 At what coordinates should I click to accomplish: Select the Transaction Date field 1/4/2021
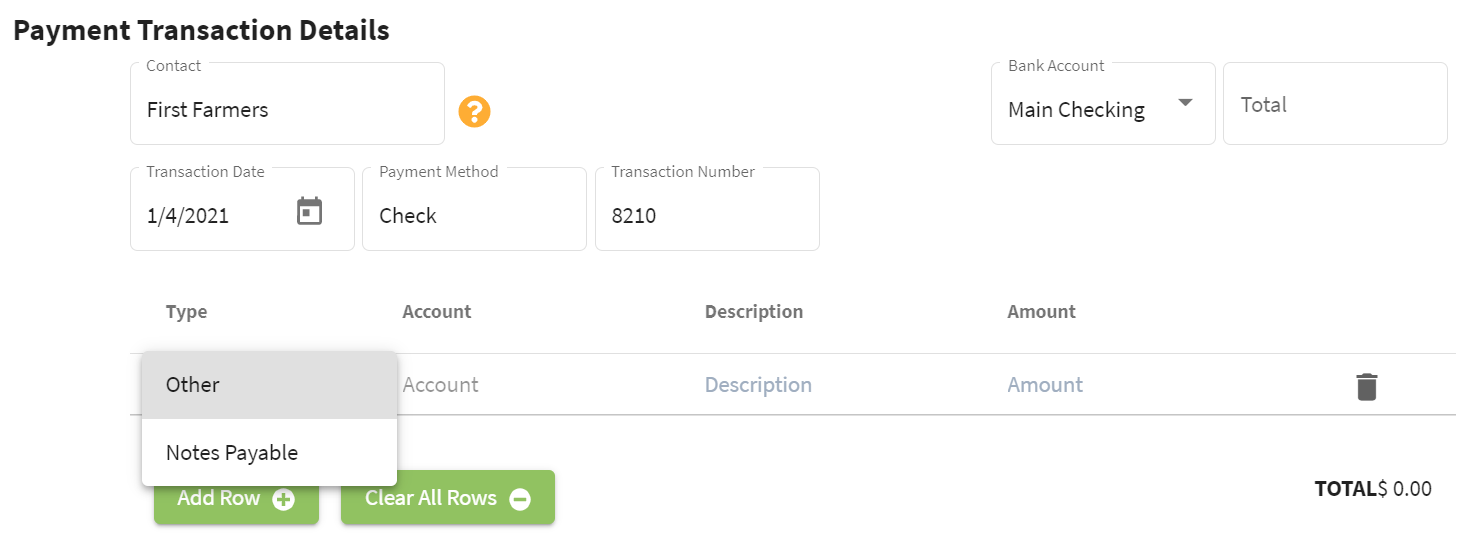coord(242,209)
